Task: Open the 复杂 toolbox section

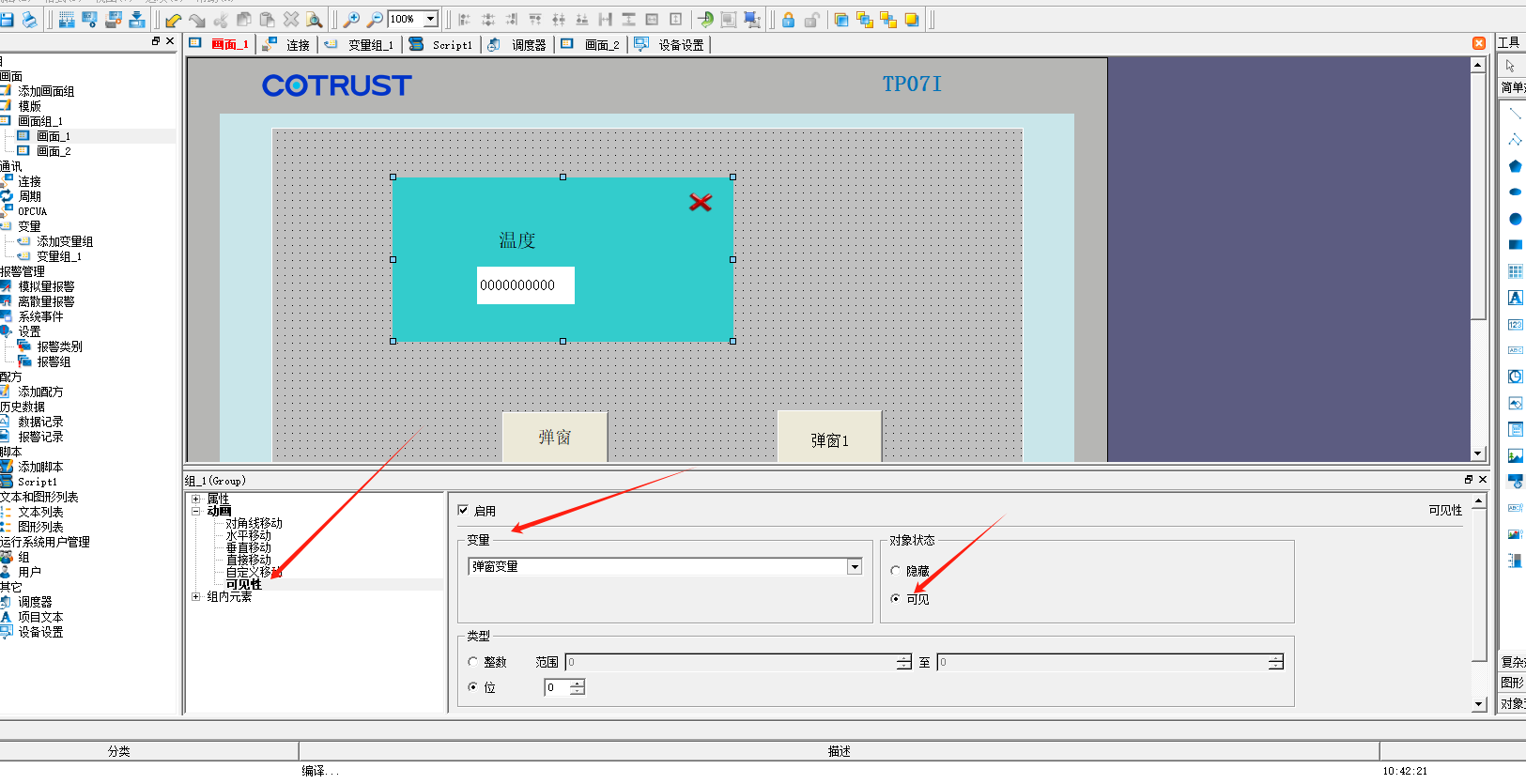Action: [1513, 661]
